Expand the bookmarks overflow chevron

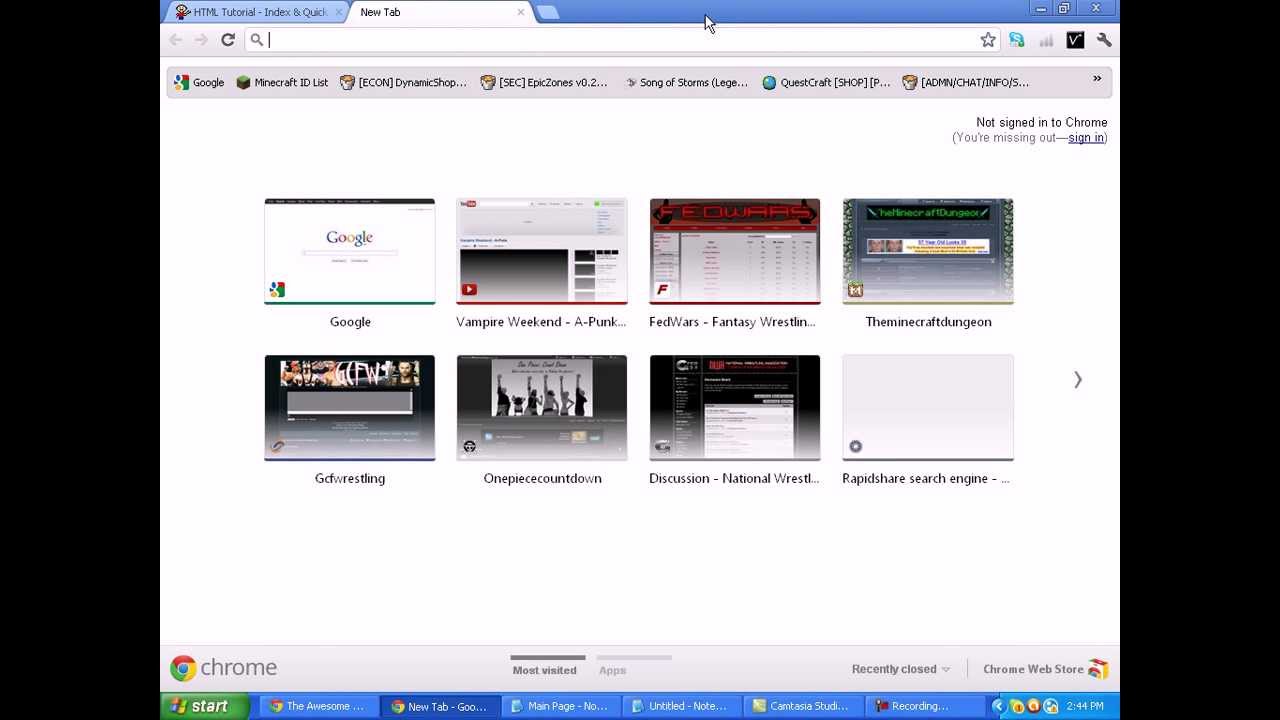(1097, 79)
